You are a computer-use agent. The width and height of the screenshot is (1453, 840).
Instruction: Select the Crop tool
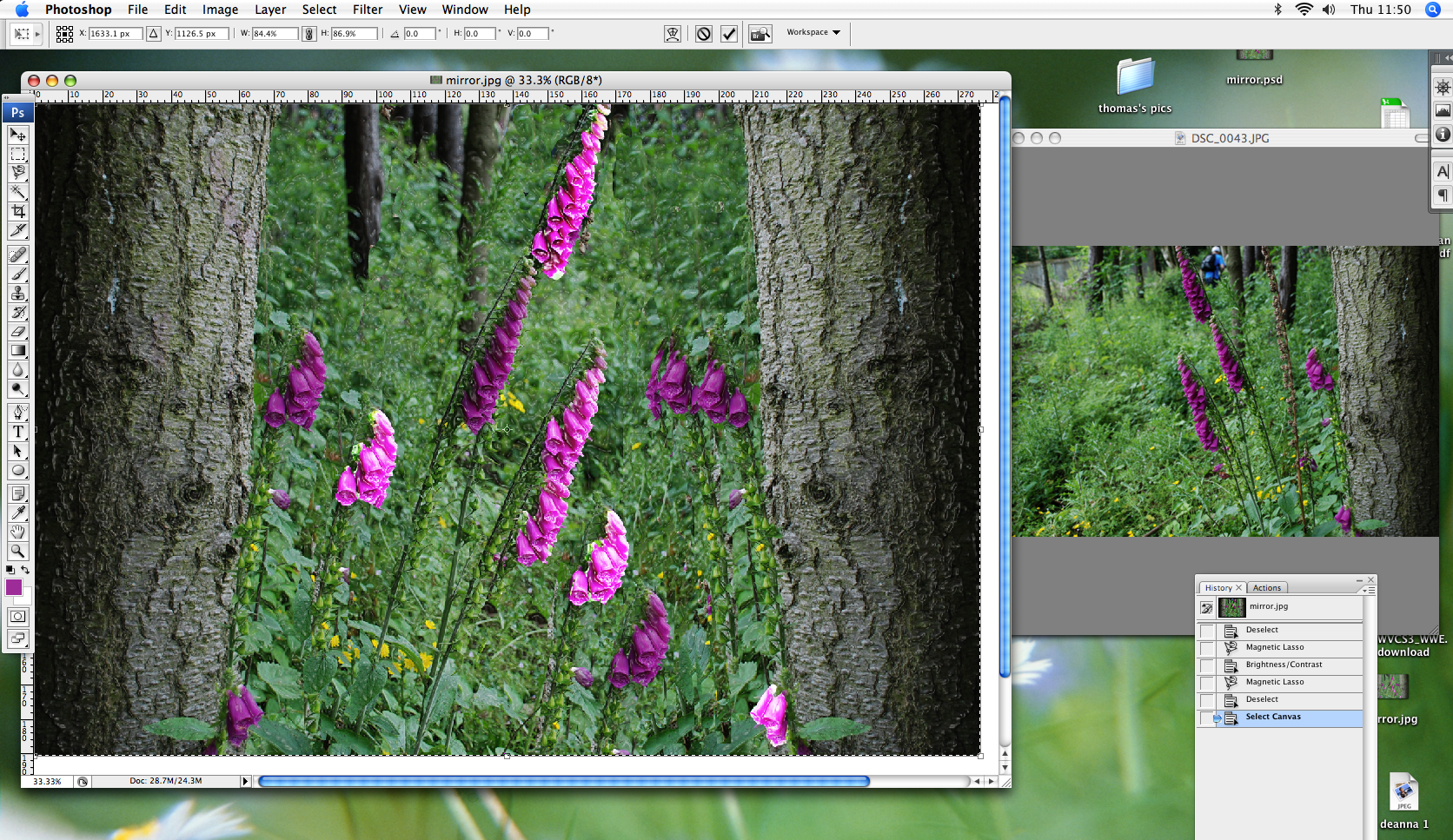(17, 211)
